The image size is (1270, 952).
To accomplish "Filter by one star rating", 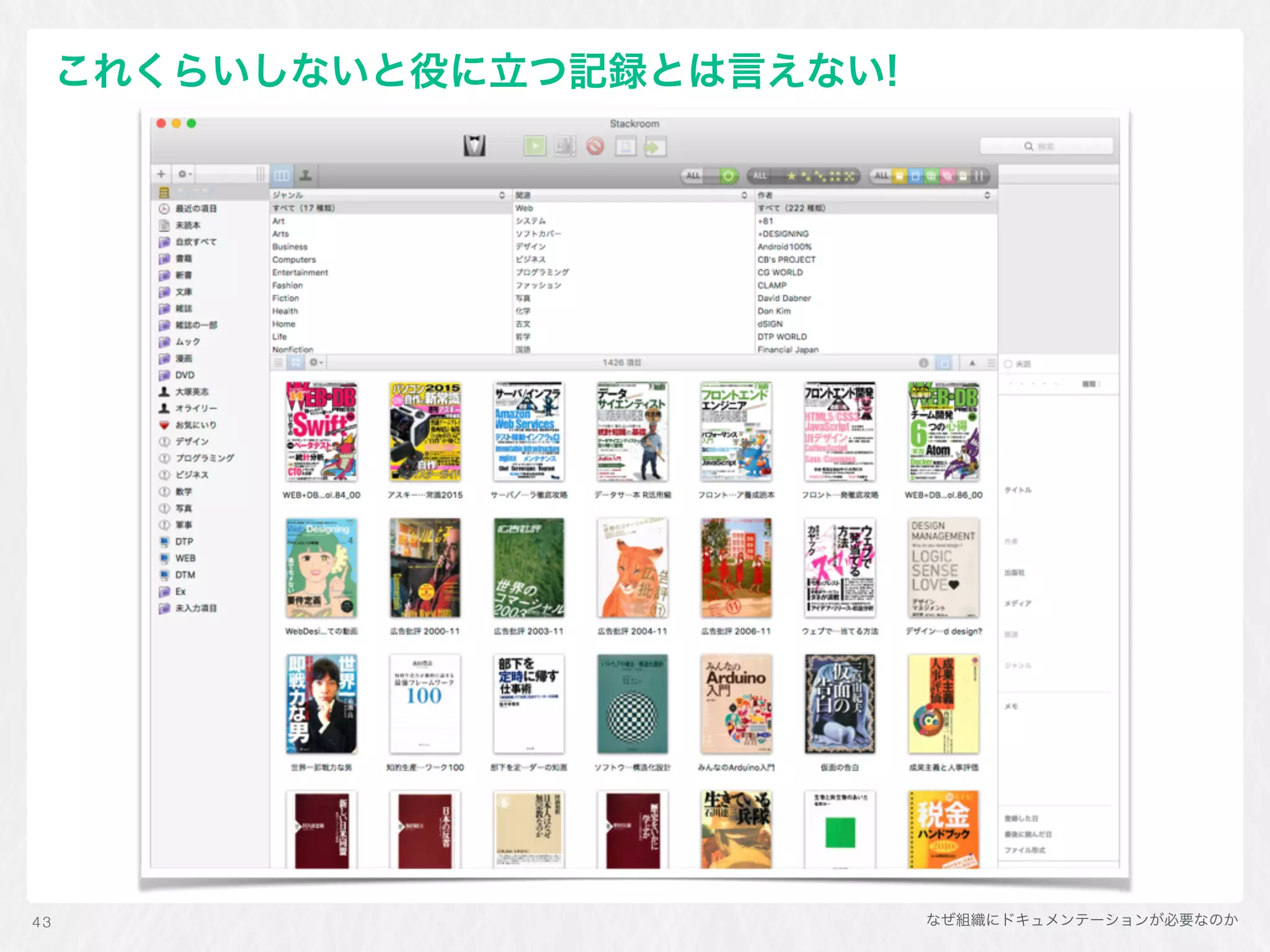I will (x=792, y=177).
